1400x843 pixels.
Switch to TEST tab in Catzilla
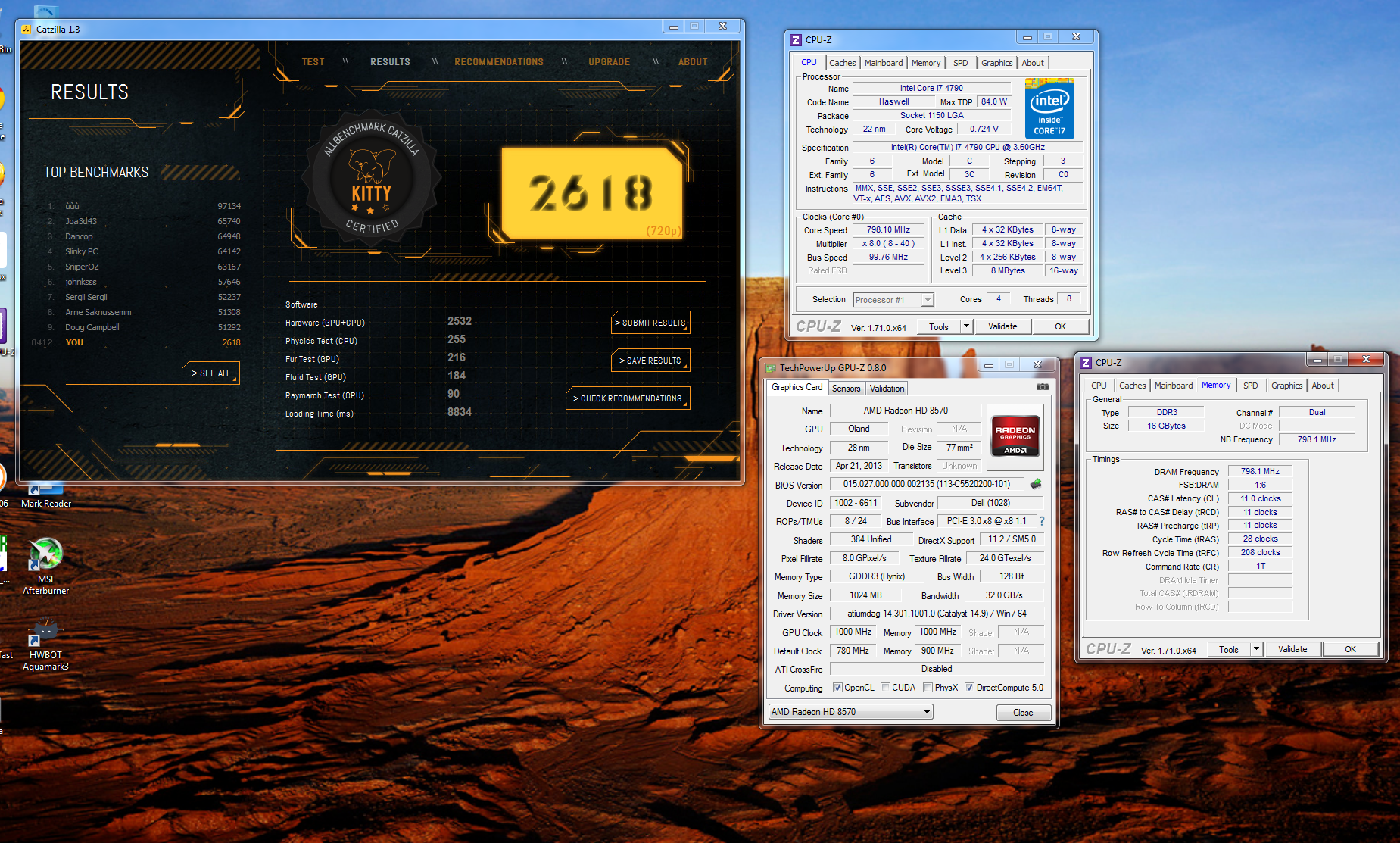pyautogui.click(x=313, y=62)
